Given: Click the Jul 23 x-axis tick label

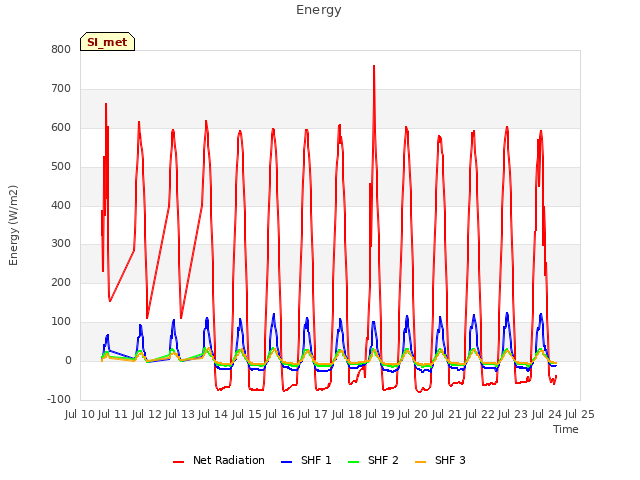Looking at the screenshot, I should [513, 415].
